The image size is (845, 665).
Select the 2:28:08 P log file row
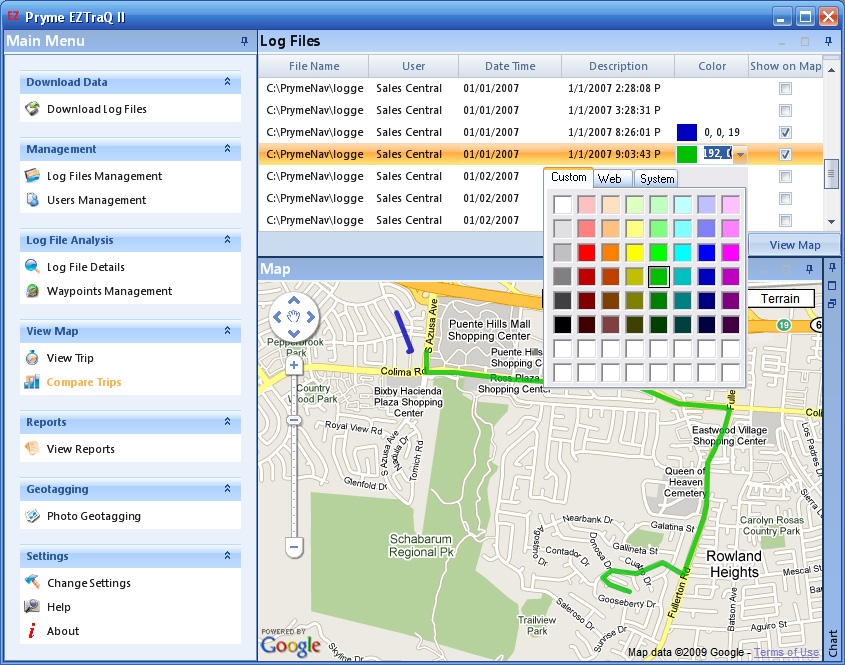point(541,88)
